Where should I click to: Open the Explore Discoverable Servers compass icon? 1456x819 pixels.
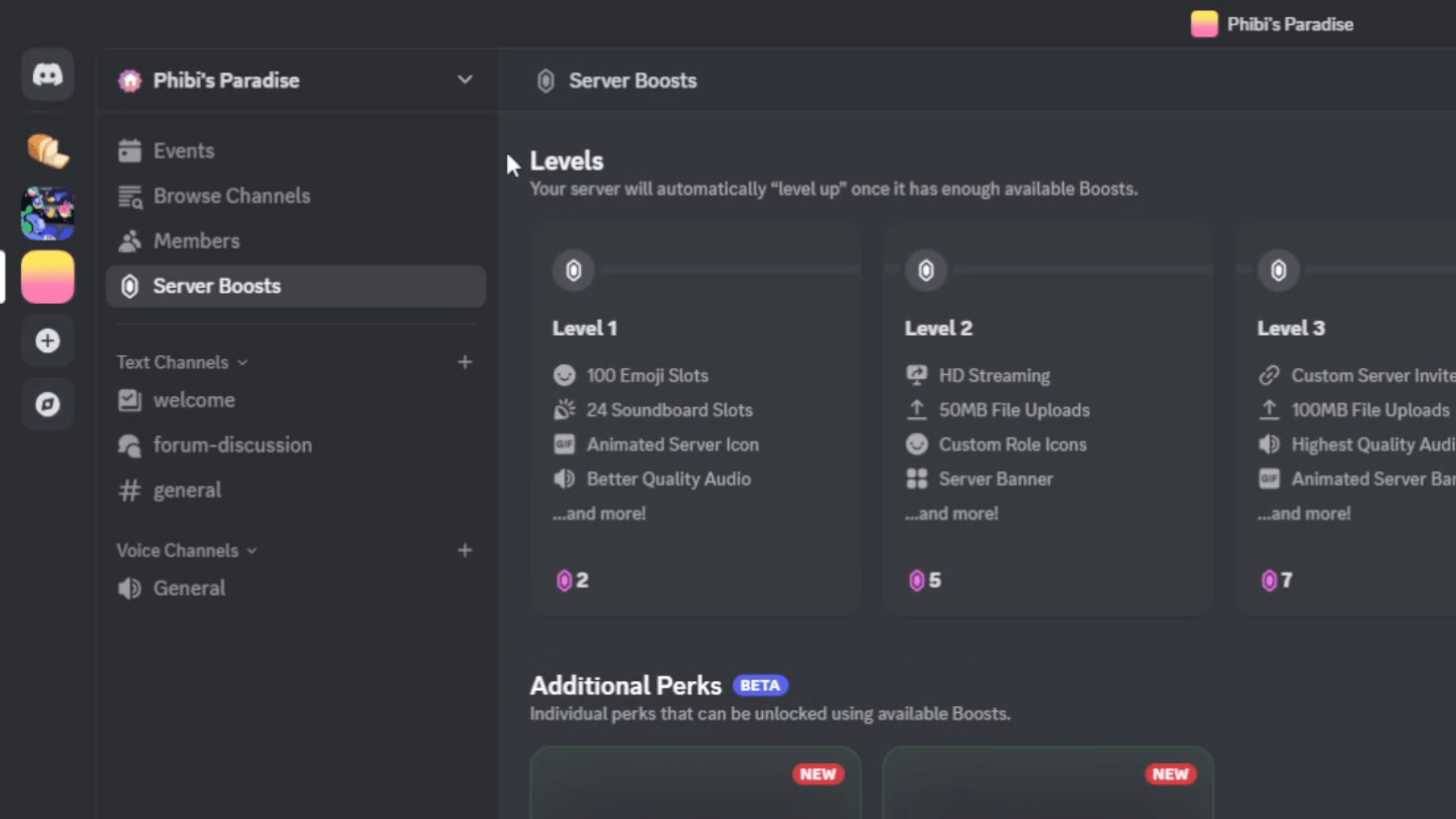click(48, 404)
